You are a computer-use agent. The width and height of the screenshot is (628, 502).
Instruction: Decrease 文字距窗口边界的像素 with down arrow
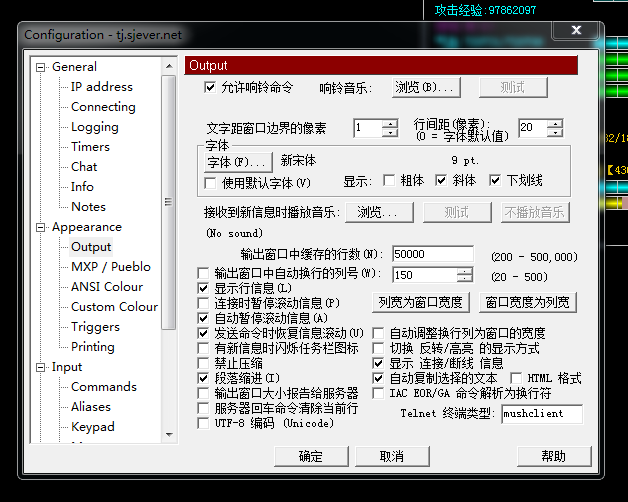coord(390,133)
